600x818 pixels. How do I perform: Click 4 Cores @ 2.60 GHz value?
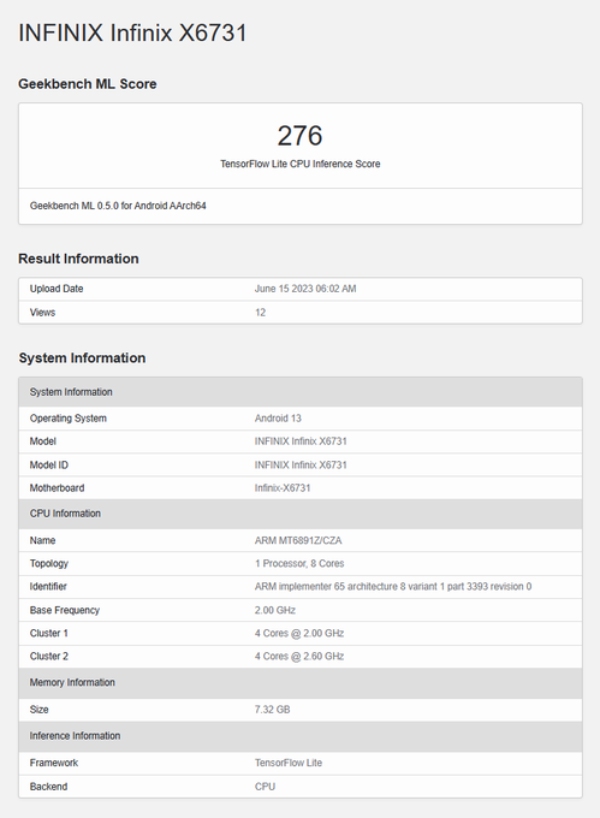click(299, 656)
